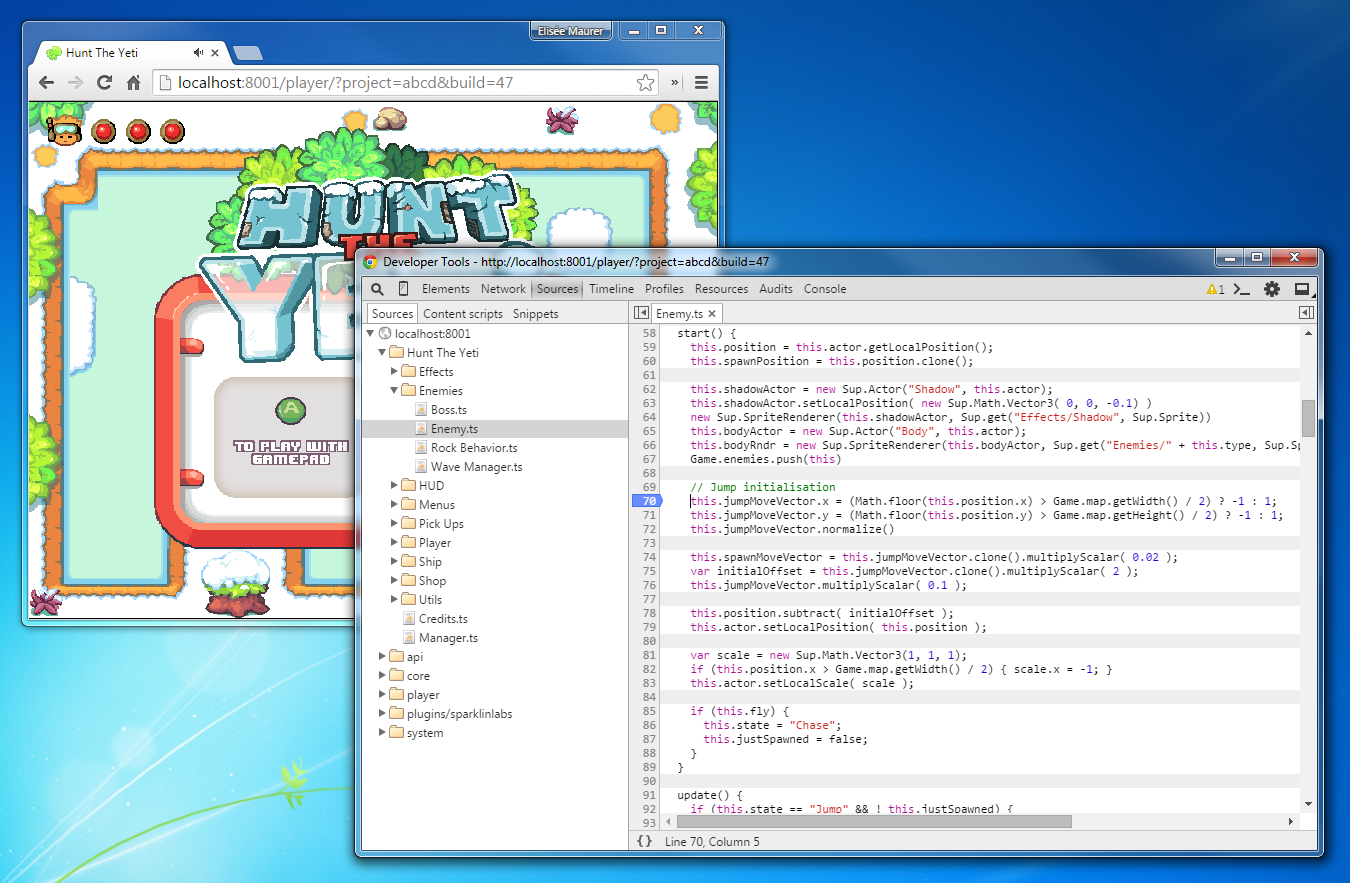Expand the plugins/sparklinlabs folder
Screen dimensions: 1350x883
pos(383,714)
